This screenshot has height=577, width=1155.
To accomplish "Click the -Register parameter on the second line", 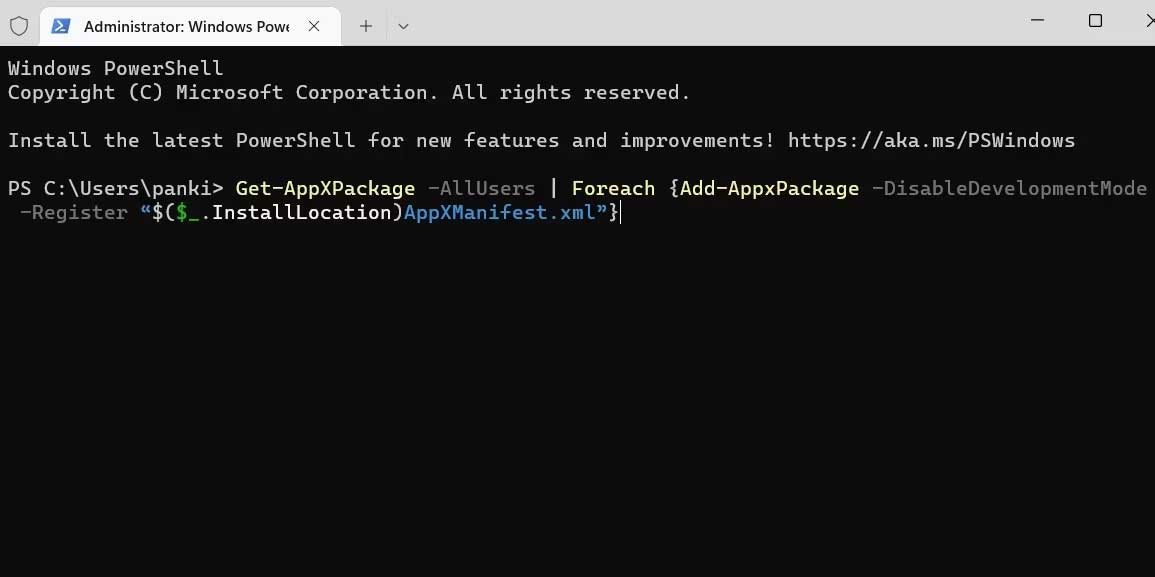I will tap(73, 212).
